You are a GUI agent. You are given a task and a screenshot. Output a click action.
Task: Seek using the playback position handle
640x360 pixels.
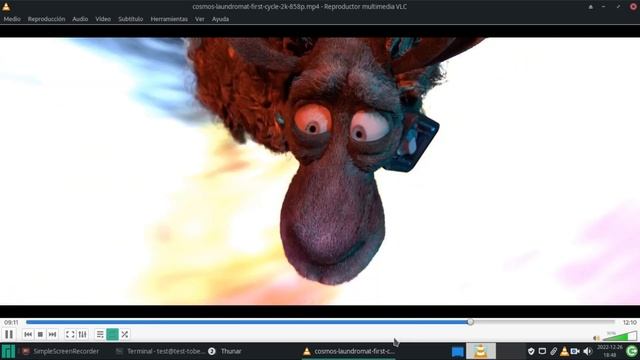[471, 322]
